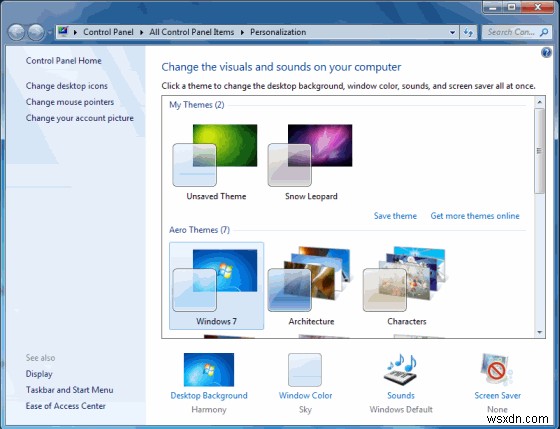Open Ease of Access Center link
This screenshot has width=560, height=429.
(65, 406)
